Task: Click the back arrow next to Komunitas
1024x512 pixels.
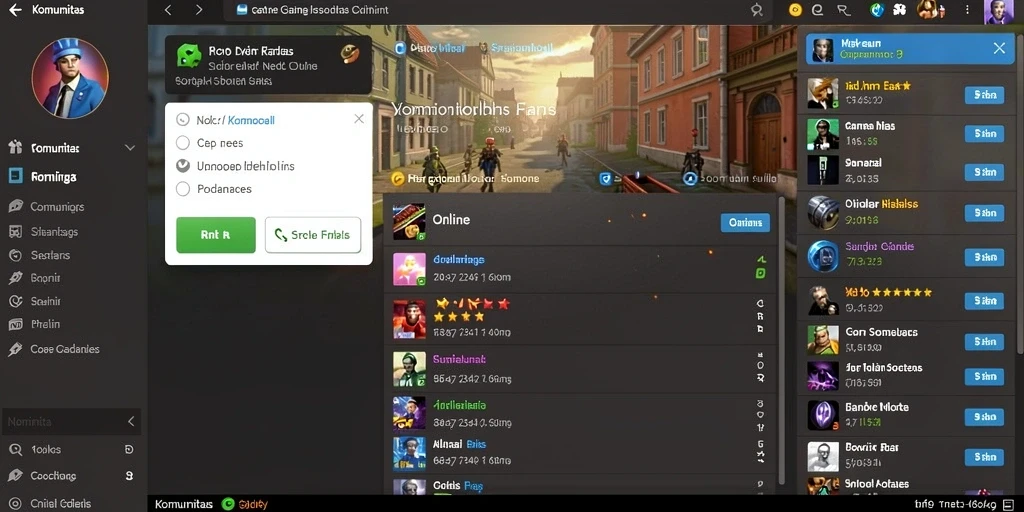Action: point(15,10)
